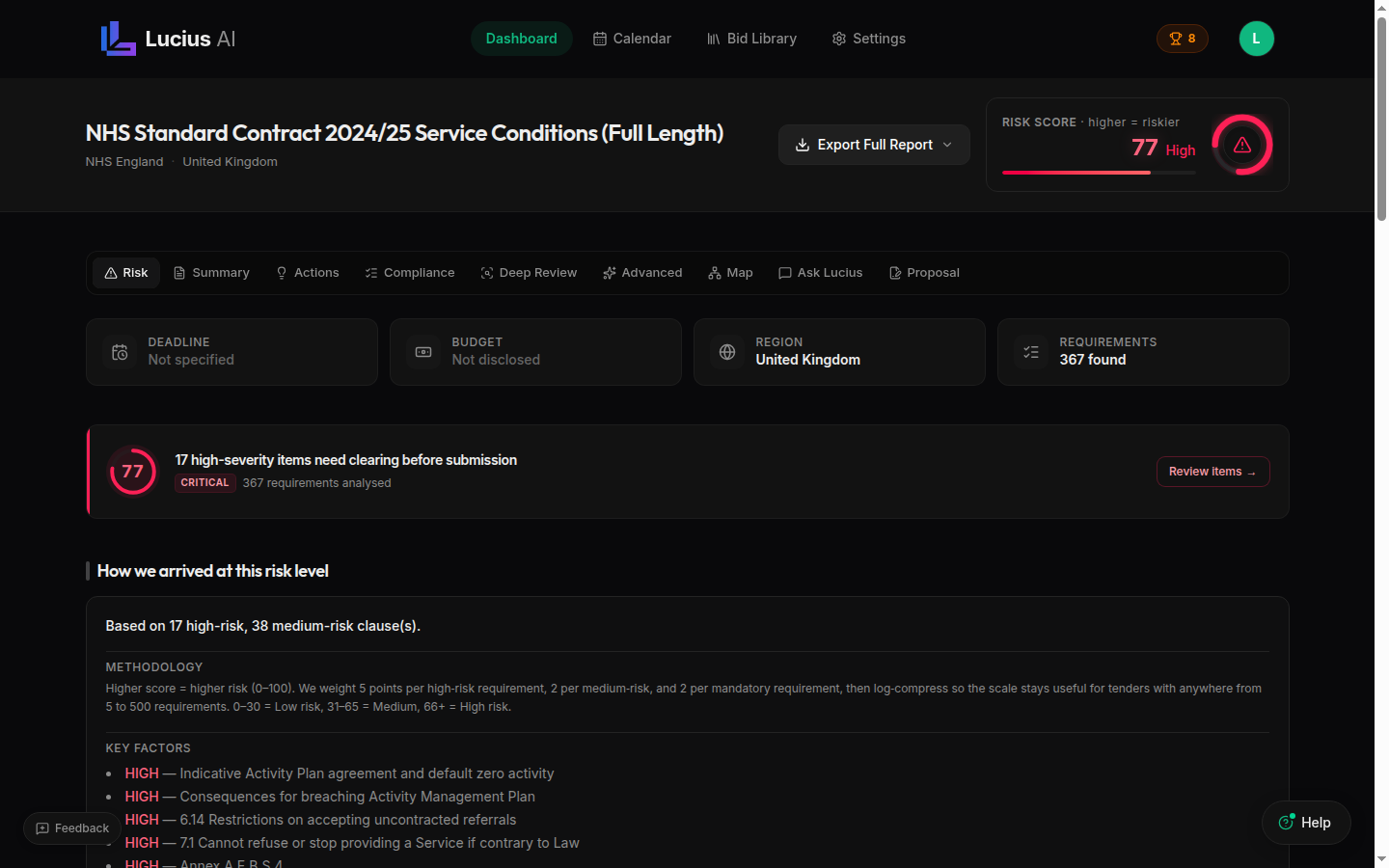Go to the Dashboard page
1389x868 pixels.
point(521,39)
